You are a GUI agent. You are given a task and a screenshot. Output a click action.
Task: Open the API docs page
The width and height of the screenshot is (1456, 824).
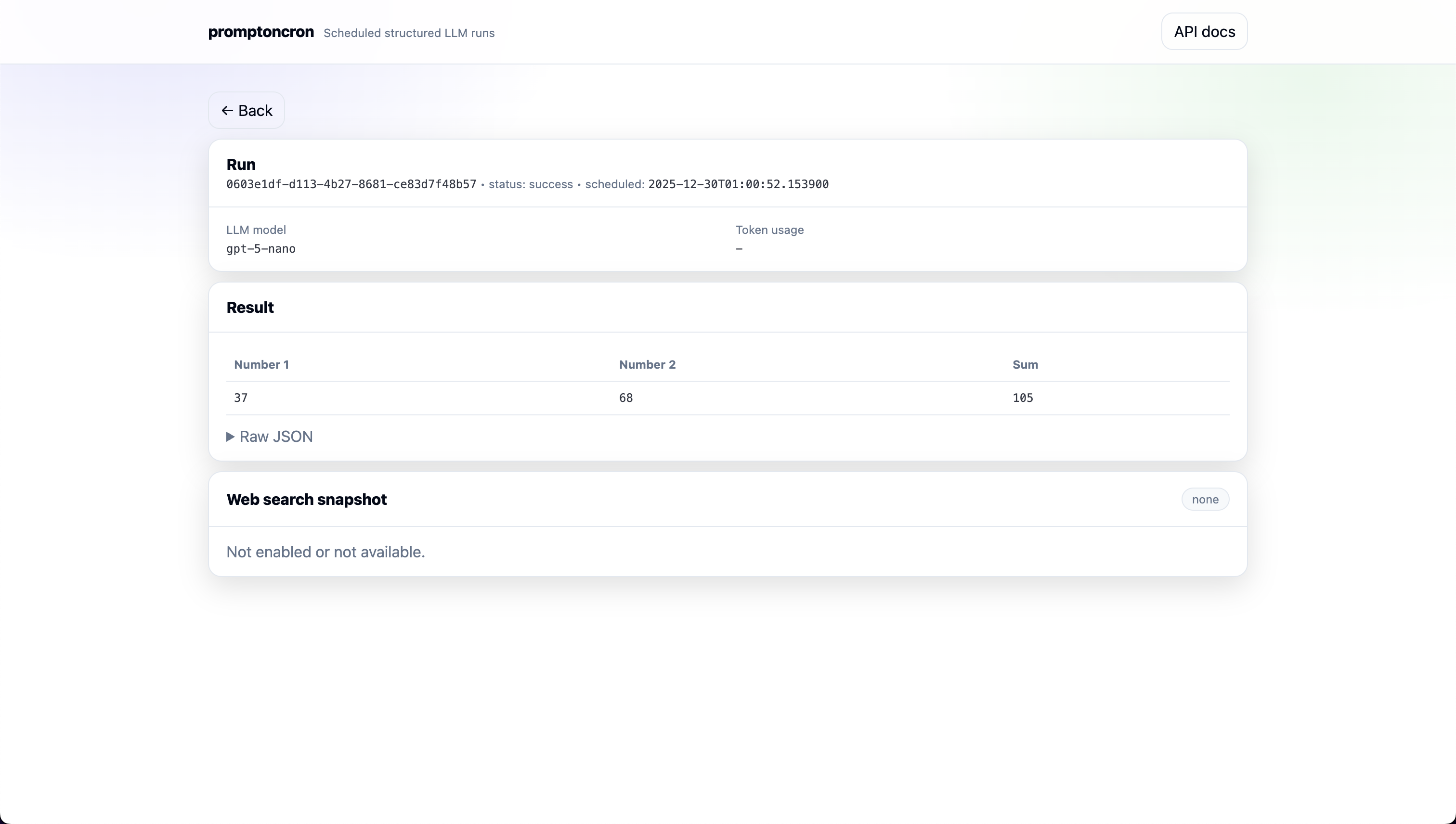[x=1204, y=31]
